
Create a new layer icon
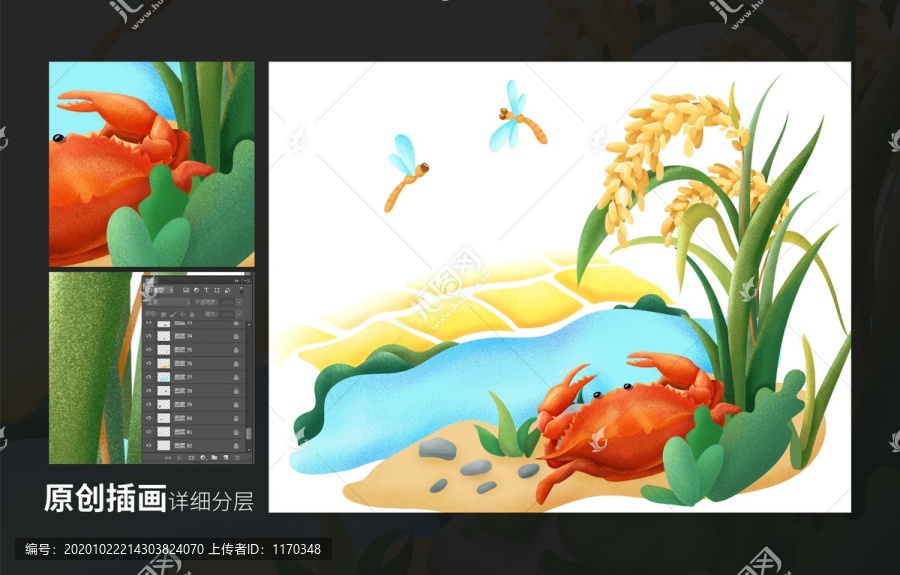pyautogui.click(x=226, y=457)
